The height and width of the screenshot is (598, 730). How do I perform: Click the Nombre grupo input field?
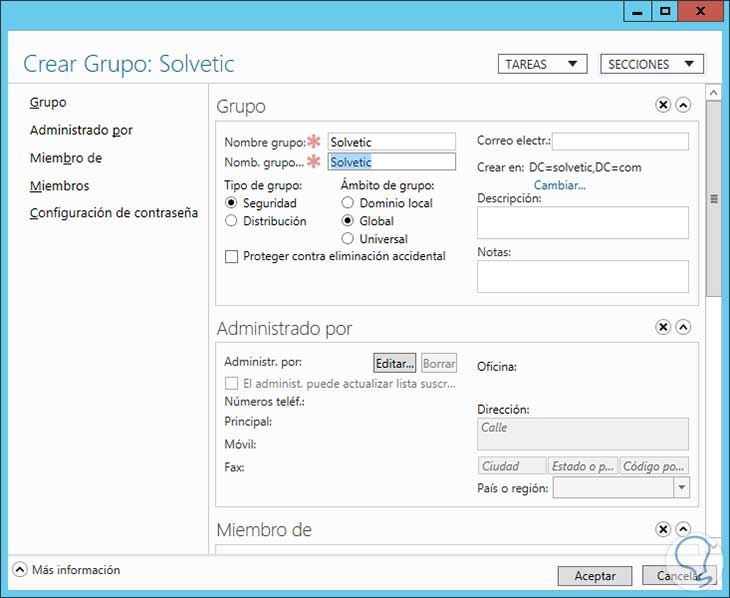[x=392, y=142]
